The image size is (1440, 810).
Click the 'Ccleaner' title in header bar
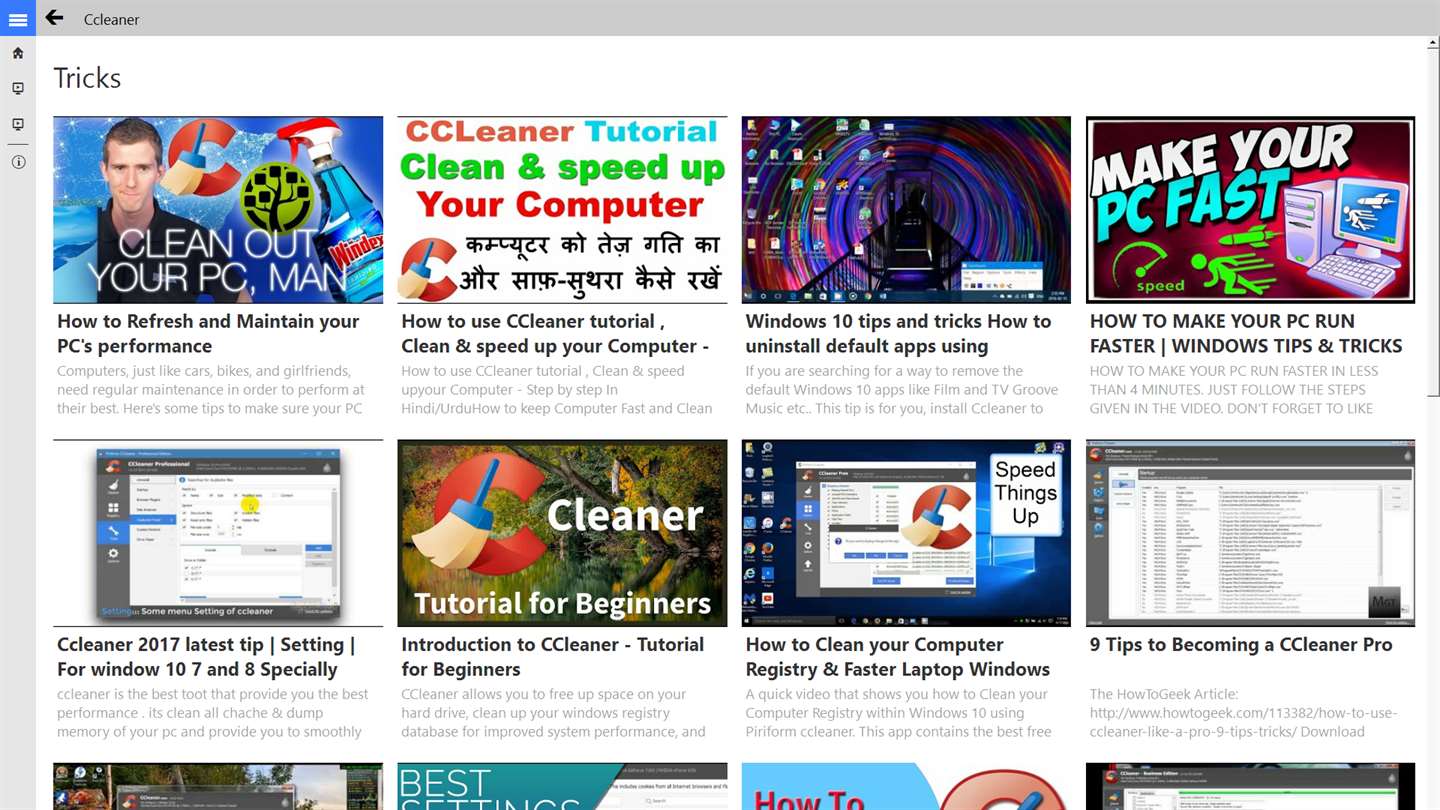tap(112, 19)
